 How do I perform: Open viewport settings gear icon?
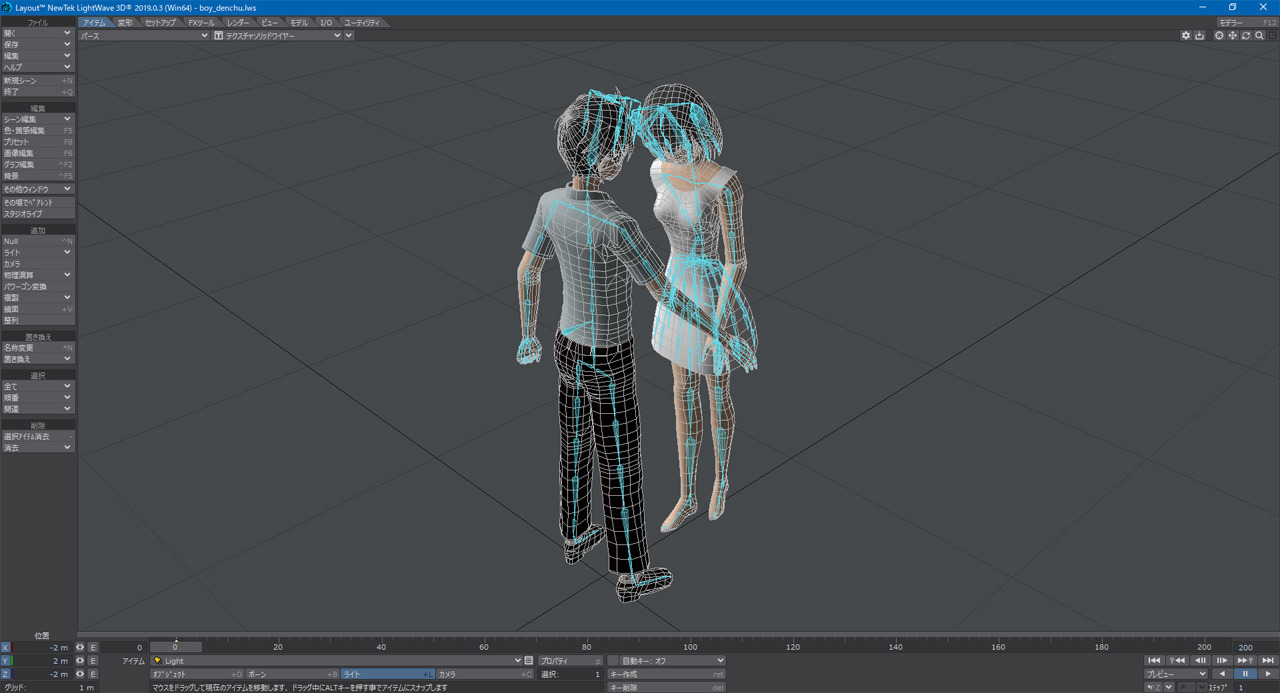(1186, 35)
